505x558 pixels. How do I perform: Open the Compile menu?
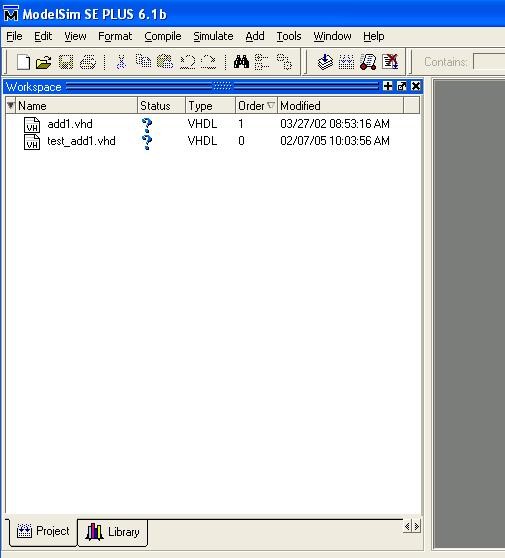[x=163, y=36]
